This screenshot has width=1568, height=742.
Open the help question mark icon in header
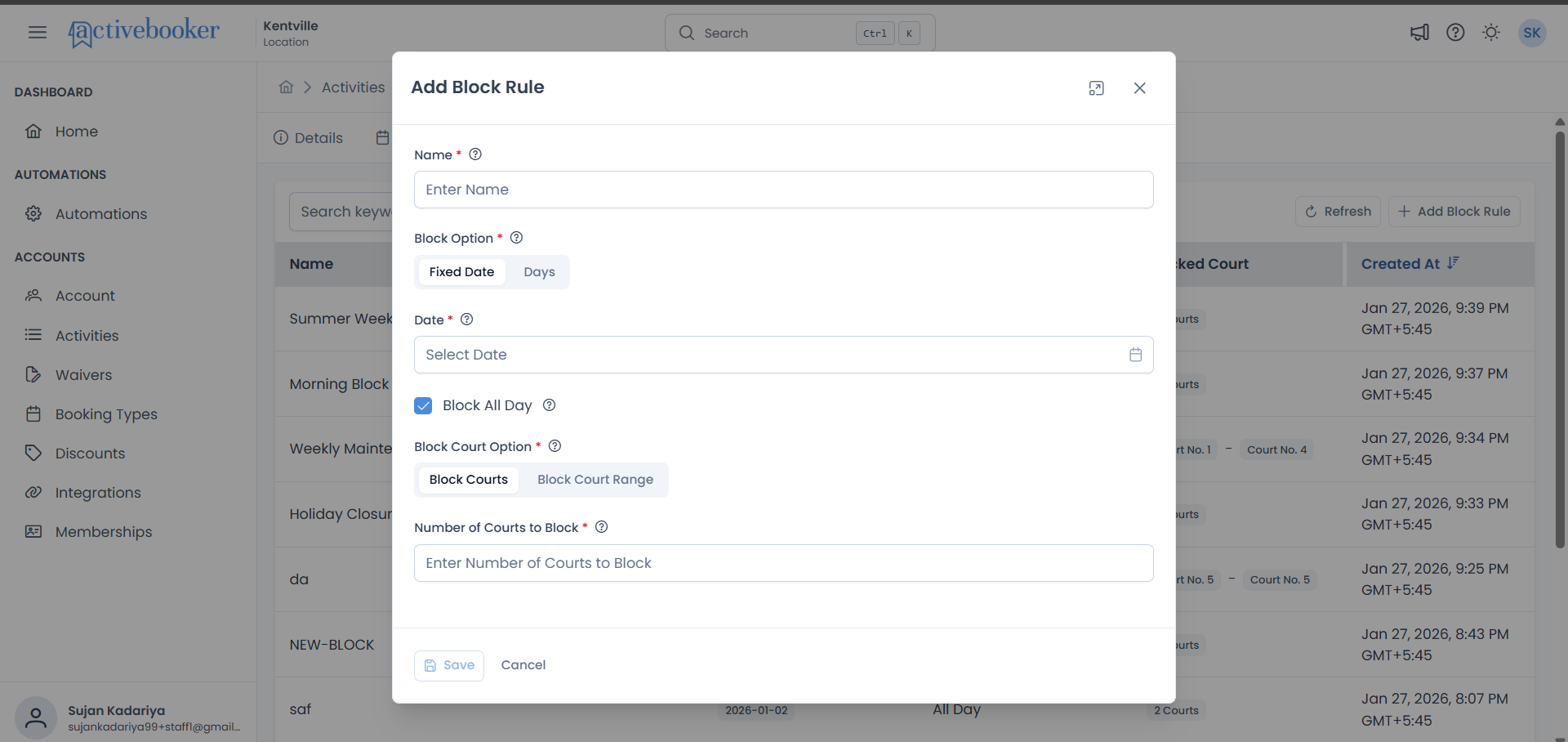pyautogui.click(x=1455, y=33)
